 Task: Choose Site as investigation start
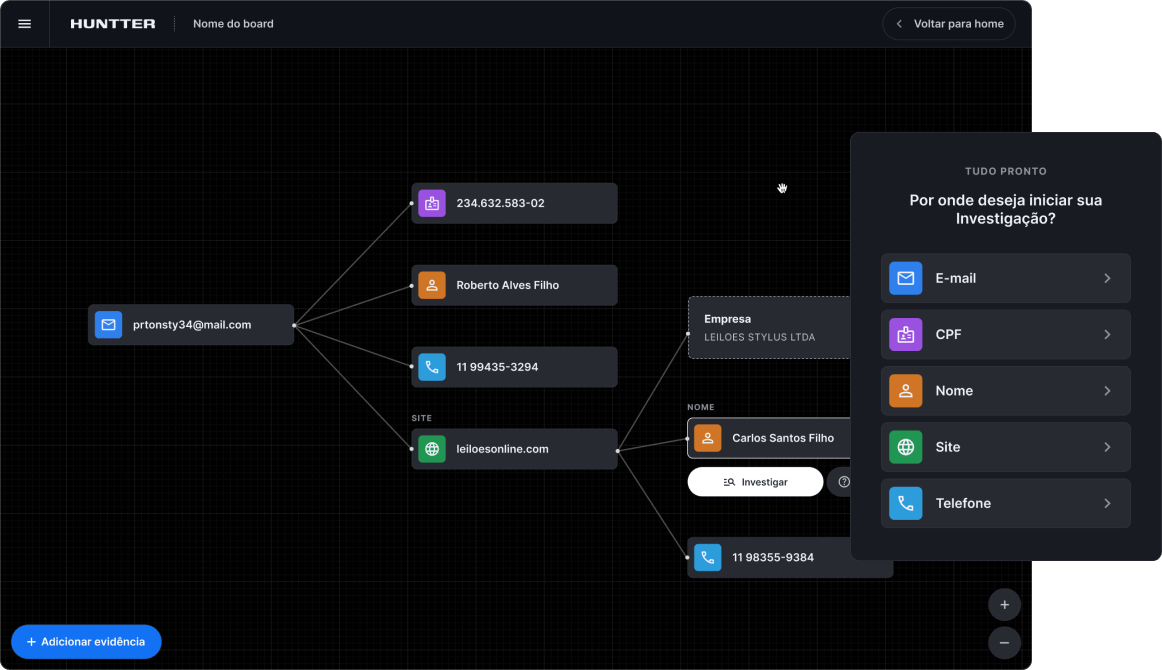1005,447
